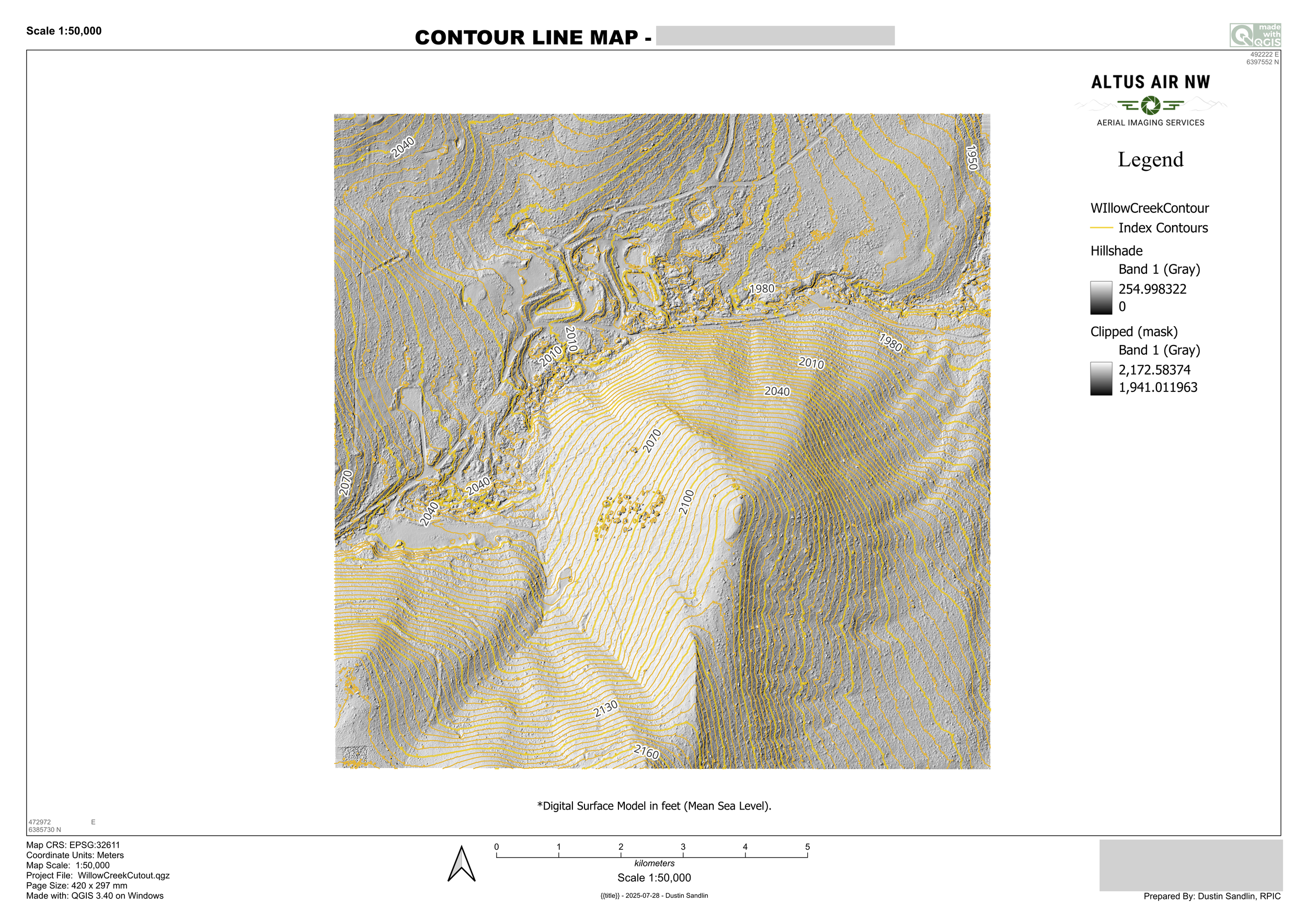Click the Altus Air NW aperture logo

pos(1151,105)
